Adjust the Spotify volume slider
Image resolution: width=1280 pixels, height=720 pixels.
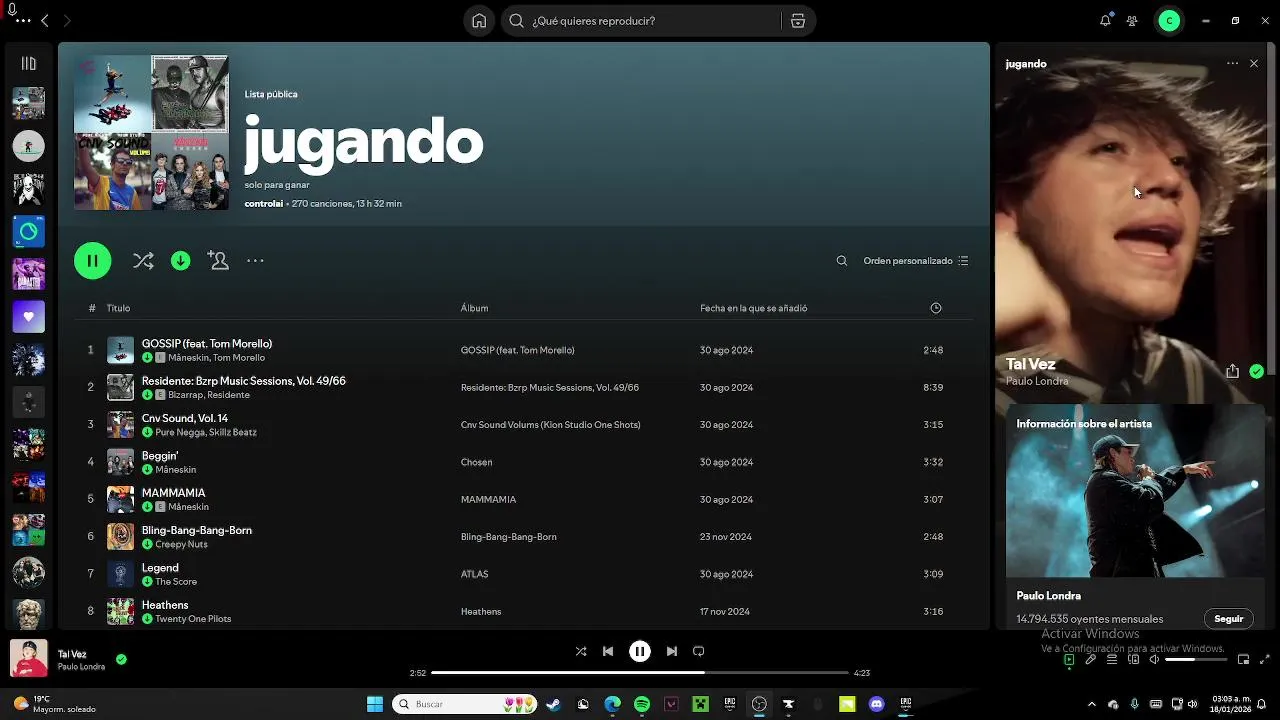(x=1196, y=659)
